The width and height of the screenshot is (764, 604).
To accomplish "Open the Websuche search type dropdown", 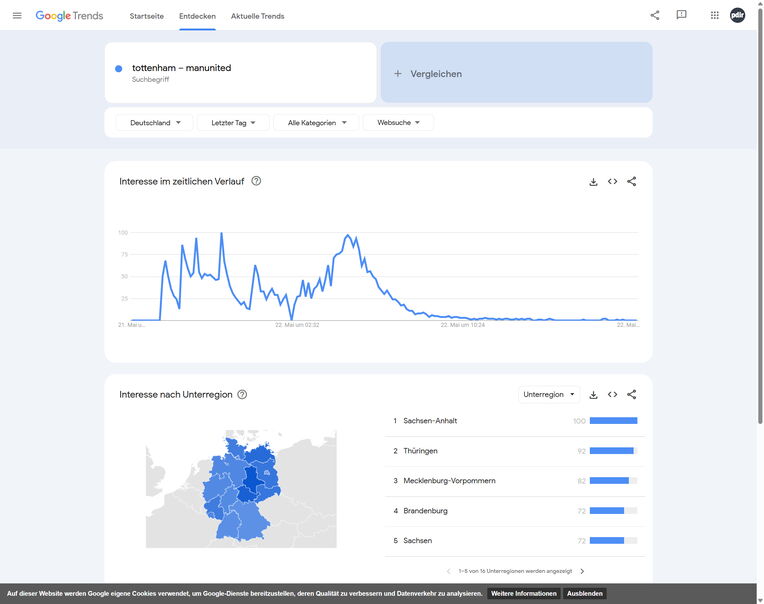I will (398, 123).
